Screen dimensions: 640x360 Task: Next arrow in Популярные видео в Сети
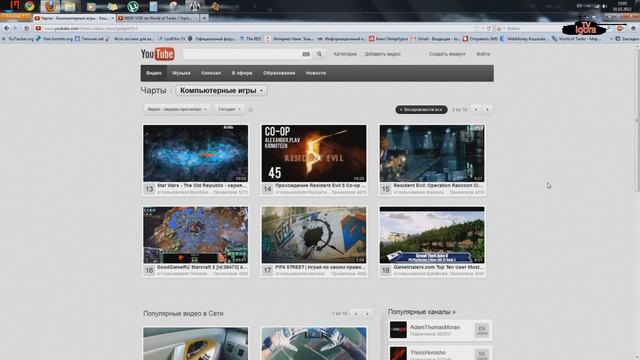[367, 313]
